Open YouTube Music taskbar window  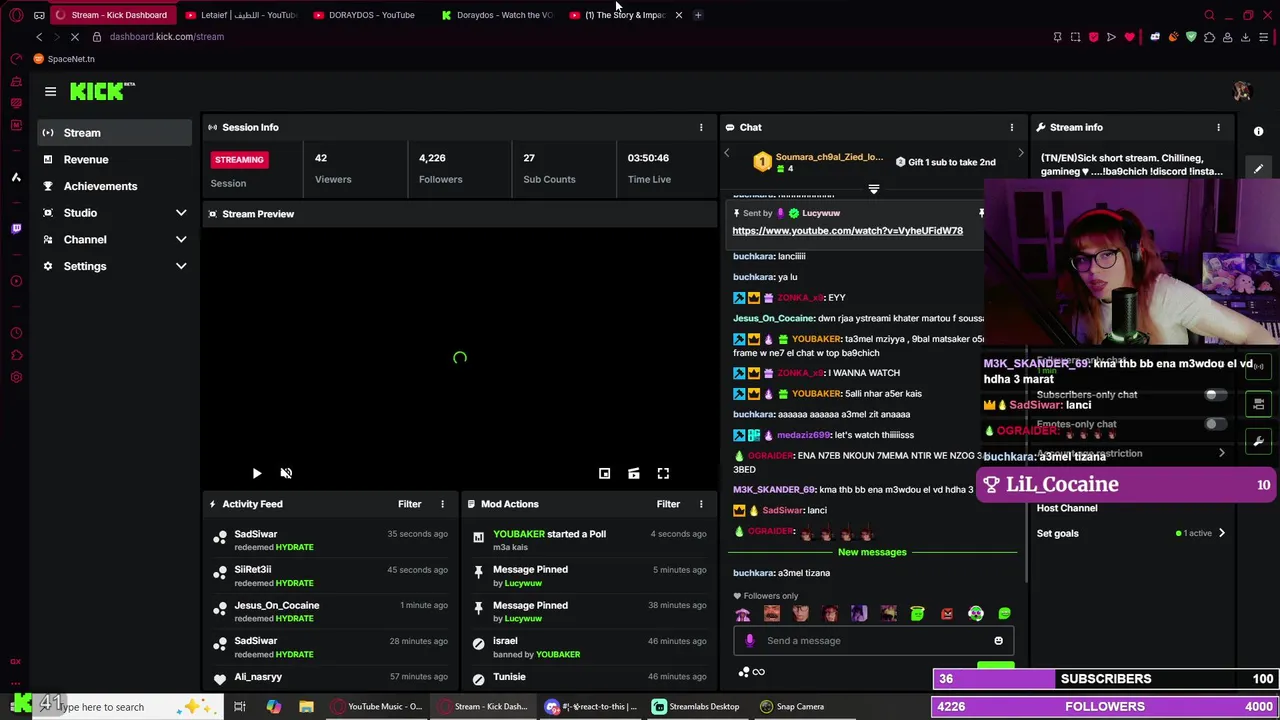pyautogui.click(x=377, y=707)
